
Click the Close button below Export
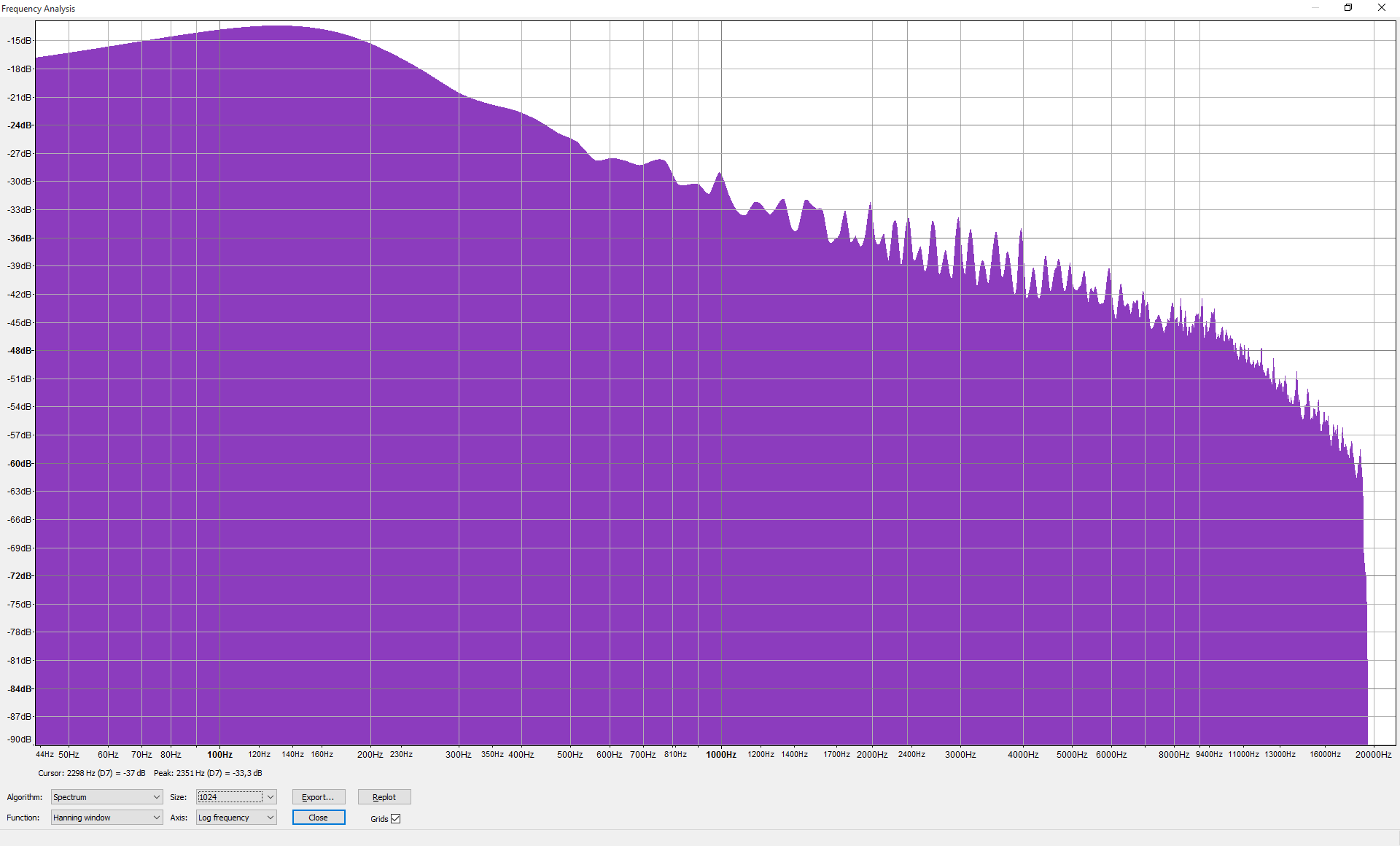(319, 818)
